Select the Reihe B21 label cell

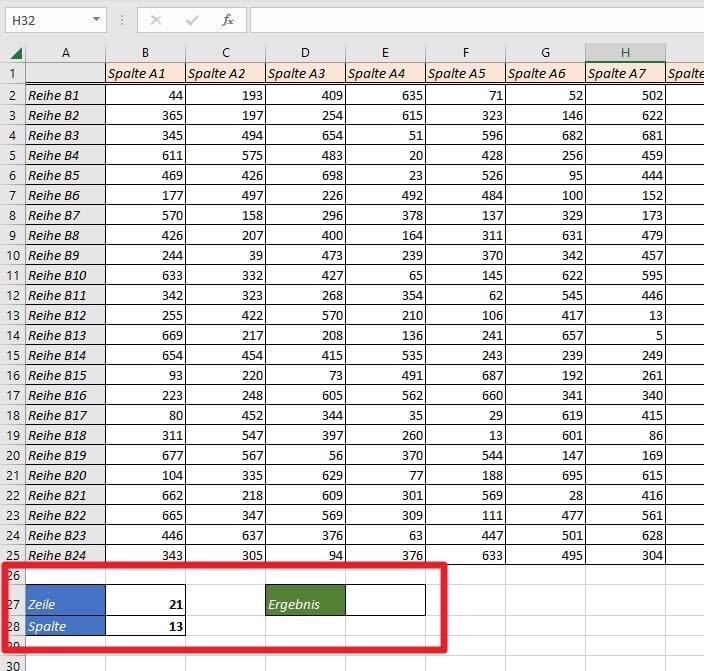66,495
